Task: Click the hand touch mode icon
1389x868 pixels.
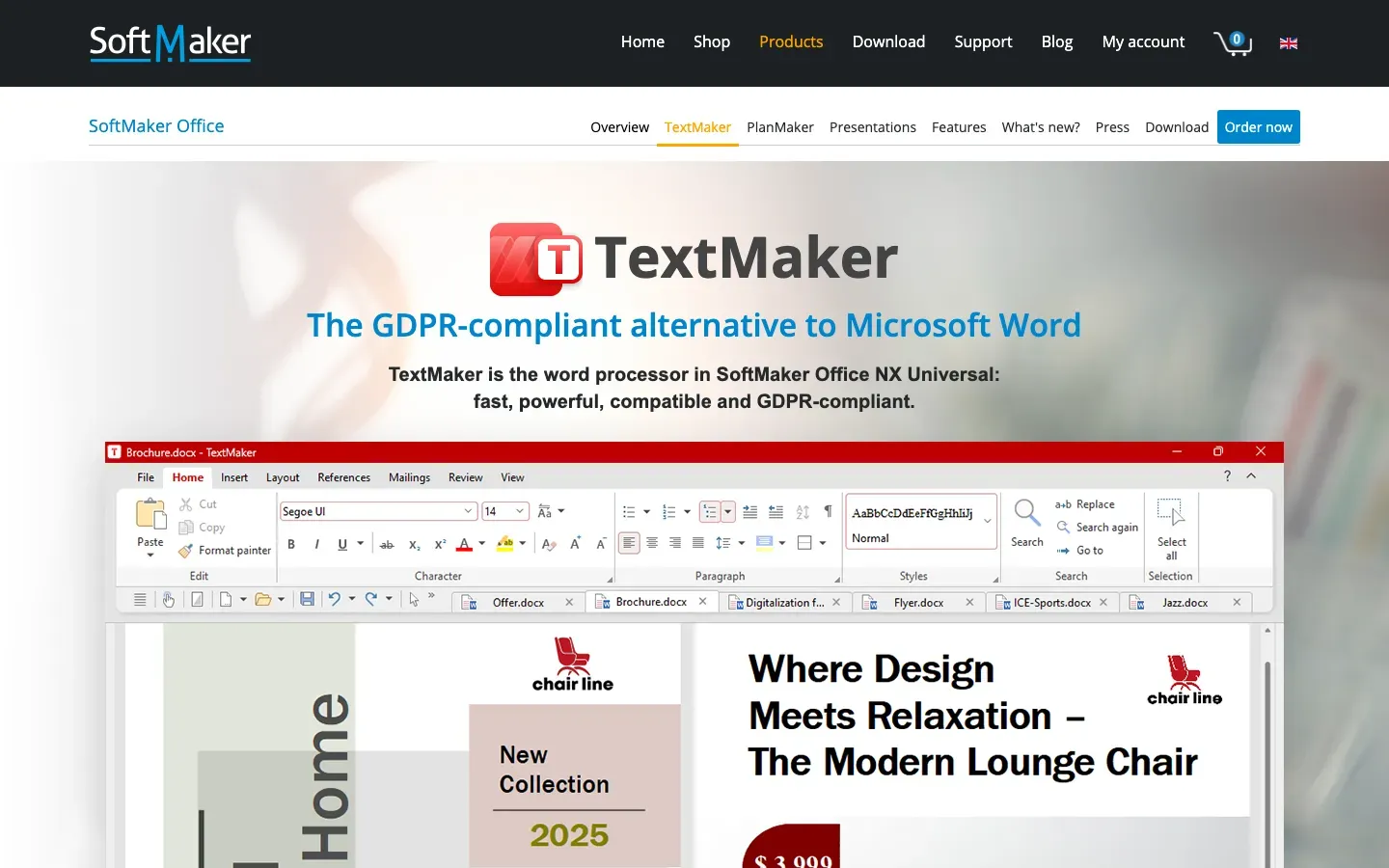Action: 169,600
